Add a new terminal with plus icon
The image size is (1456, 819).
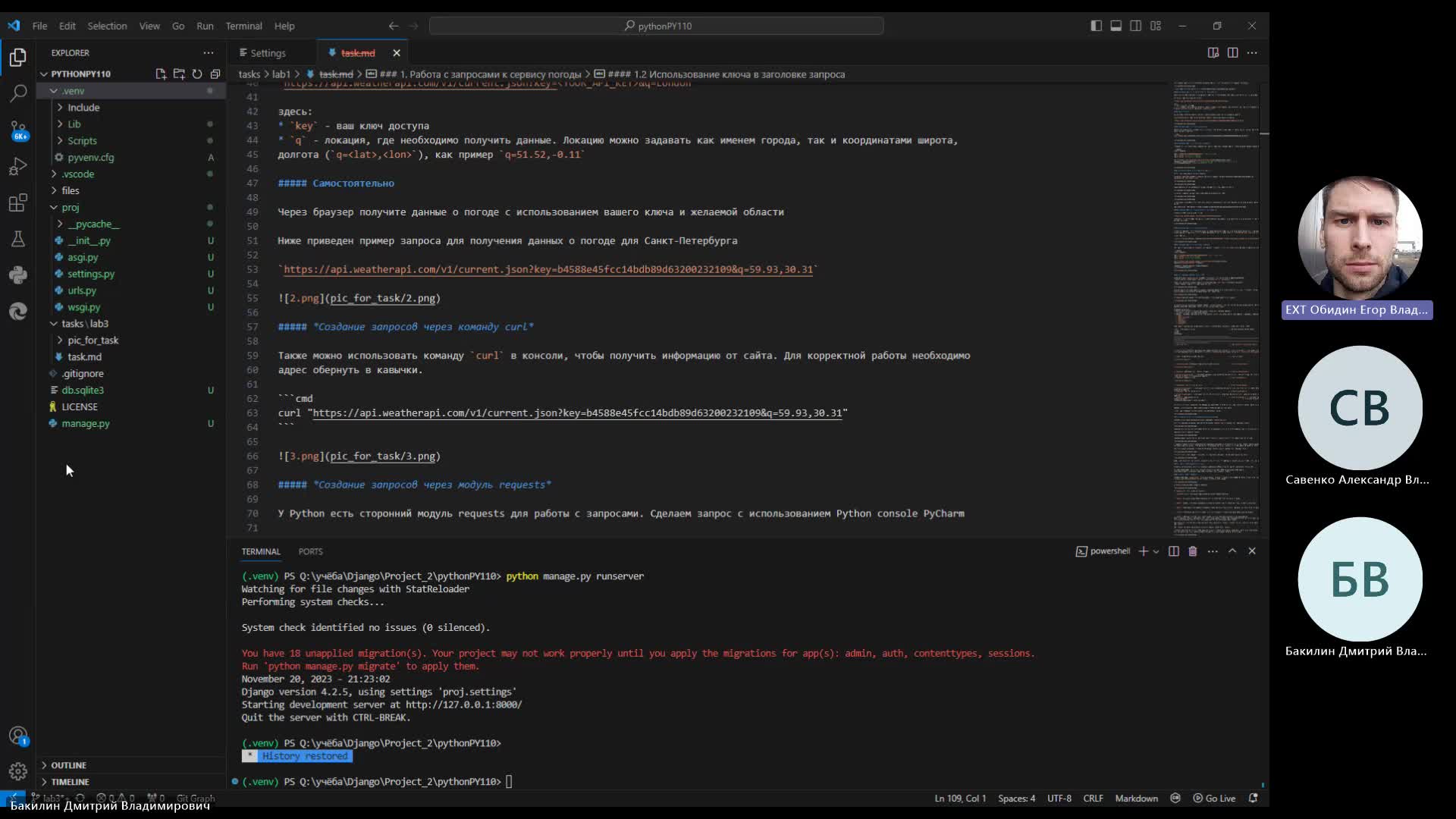[1144, 551]
